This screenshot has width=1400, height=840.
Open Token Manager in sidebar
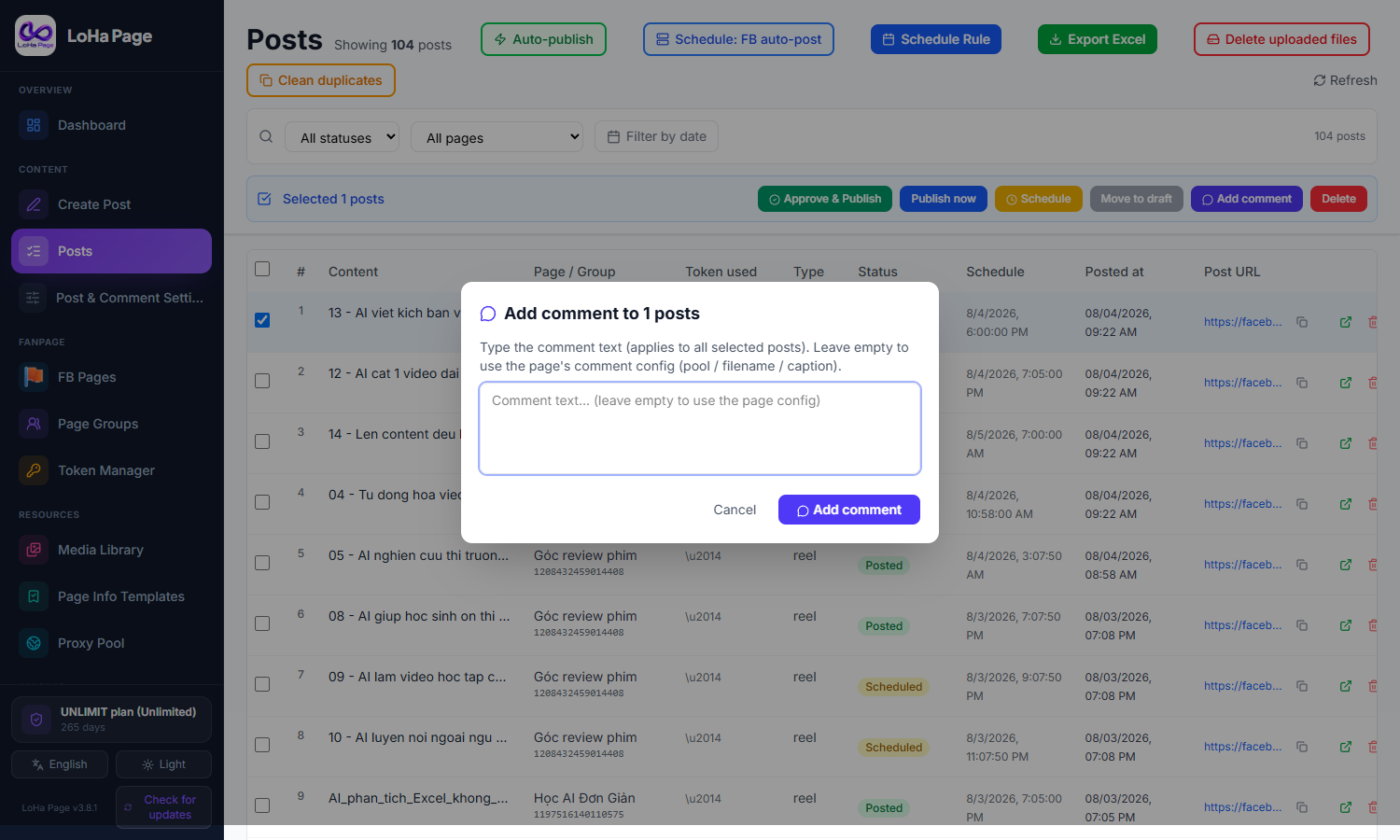(111, 470)
